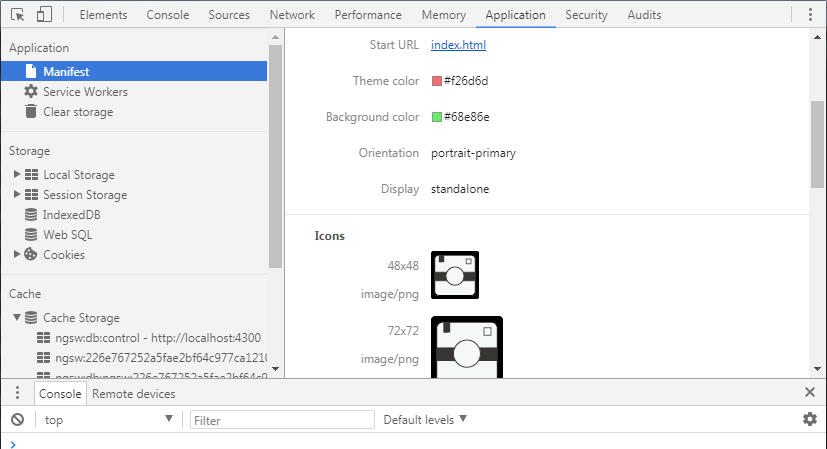Click the Service Workers gear icon
Image resolution: width=827 pixels, height=449 pixels.
(31, 91)
